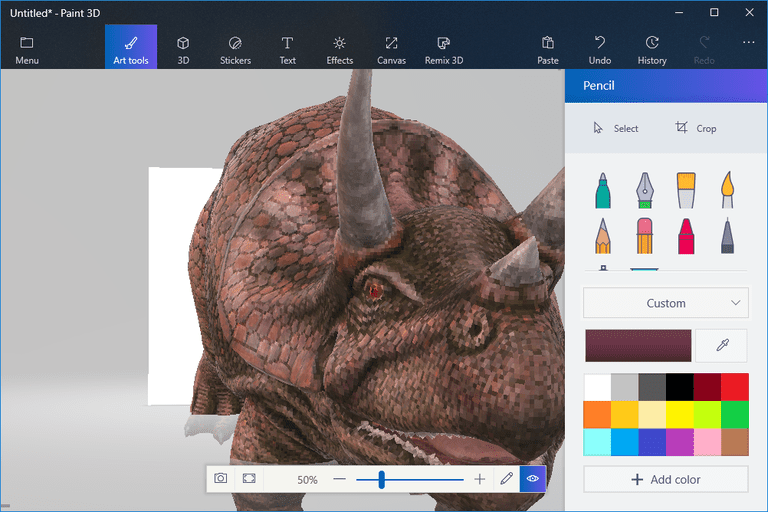Click the current dark maroon color box

(638, 345)
